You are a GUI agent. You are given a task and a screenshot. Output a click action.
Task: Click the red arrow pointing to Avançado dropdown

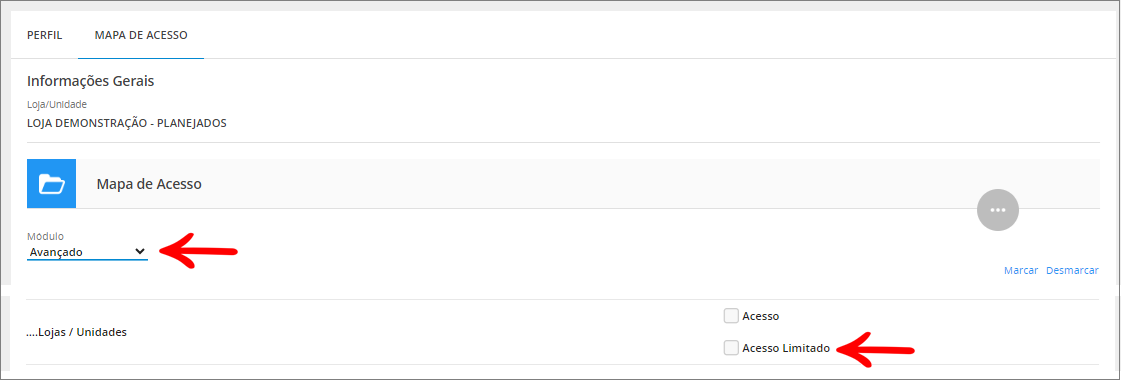[x=198, y=252]
